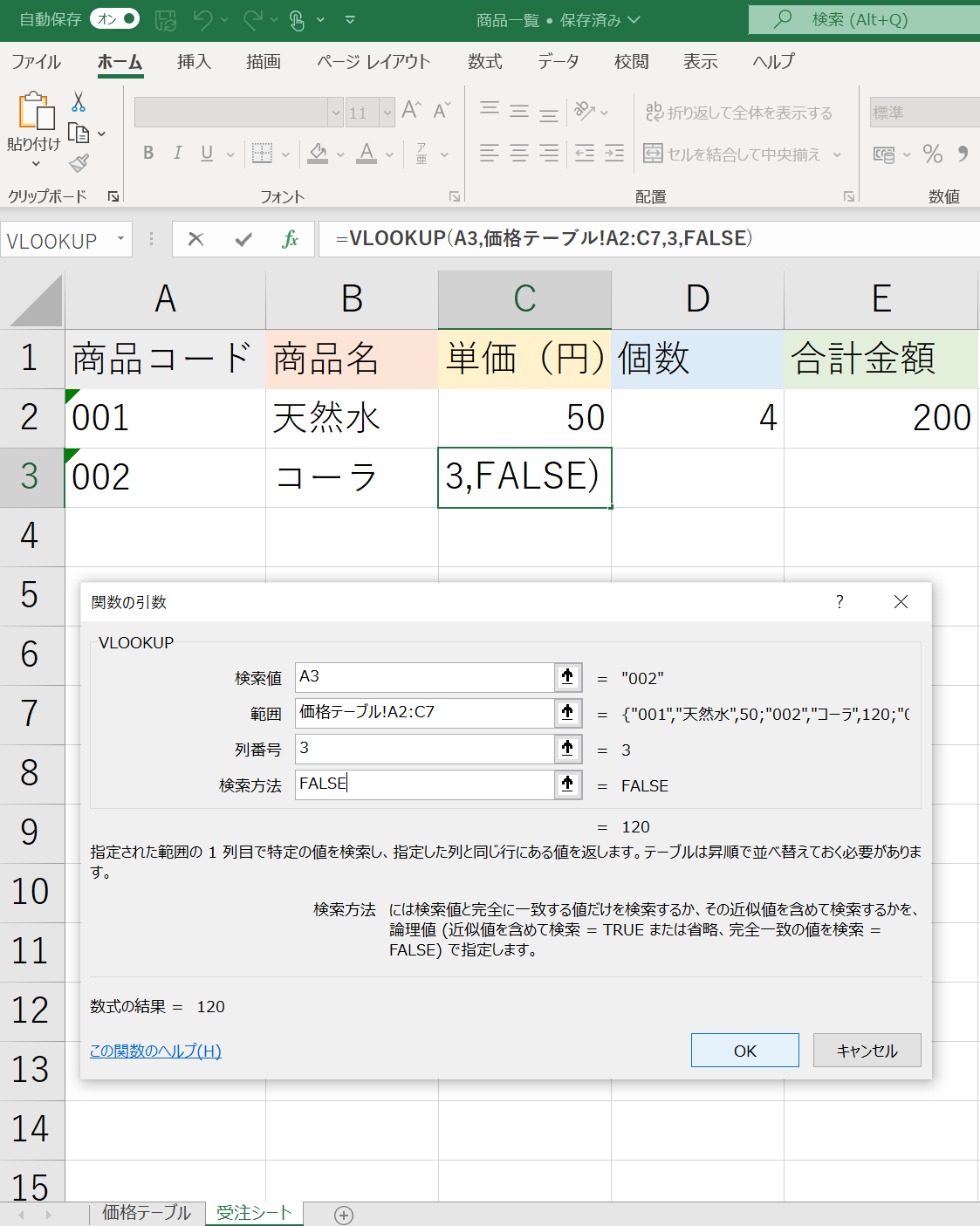Image resolution: width=980 pixels, height=1226 pixels.
Task: Open the 標準 number format dropdown
Action: point(923,113)
